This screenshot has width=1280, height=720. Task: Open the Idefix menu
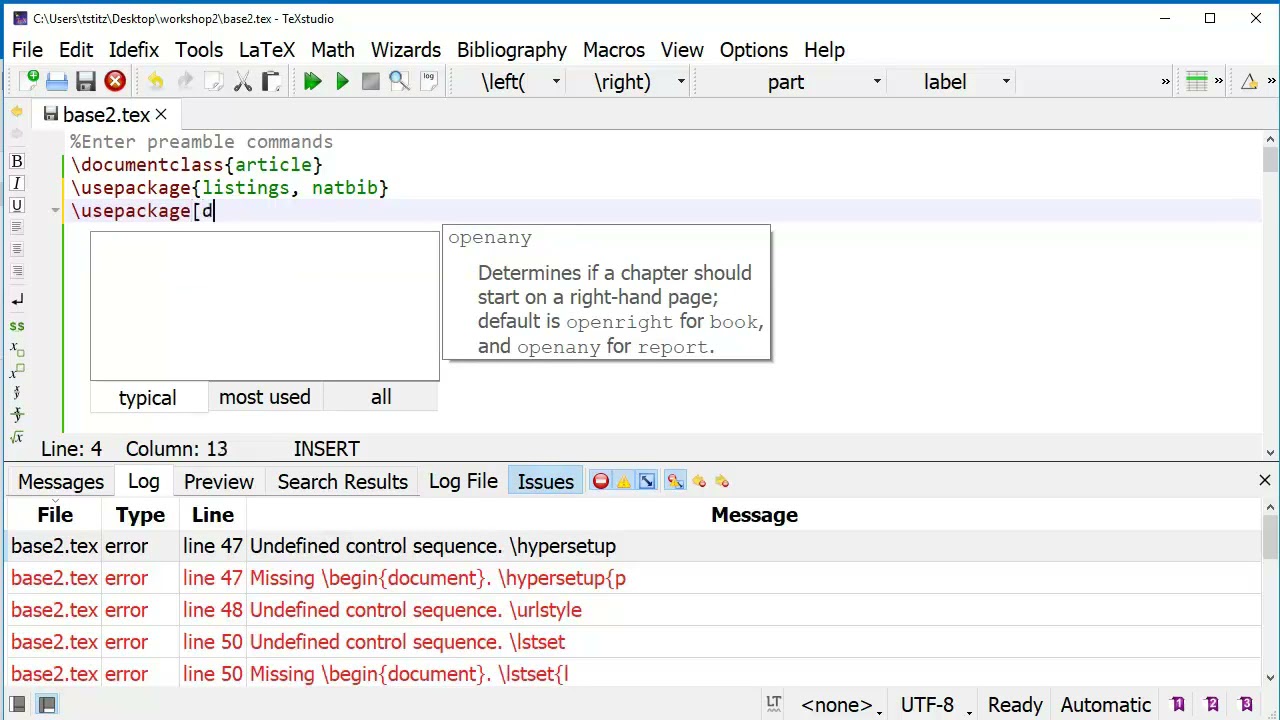(134, 50)
